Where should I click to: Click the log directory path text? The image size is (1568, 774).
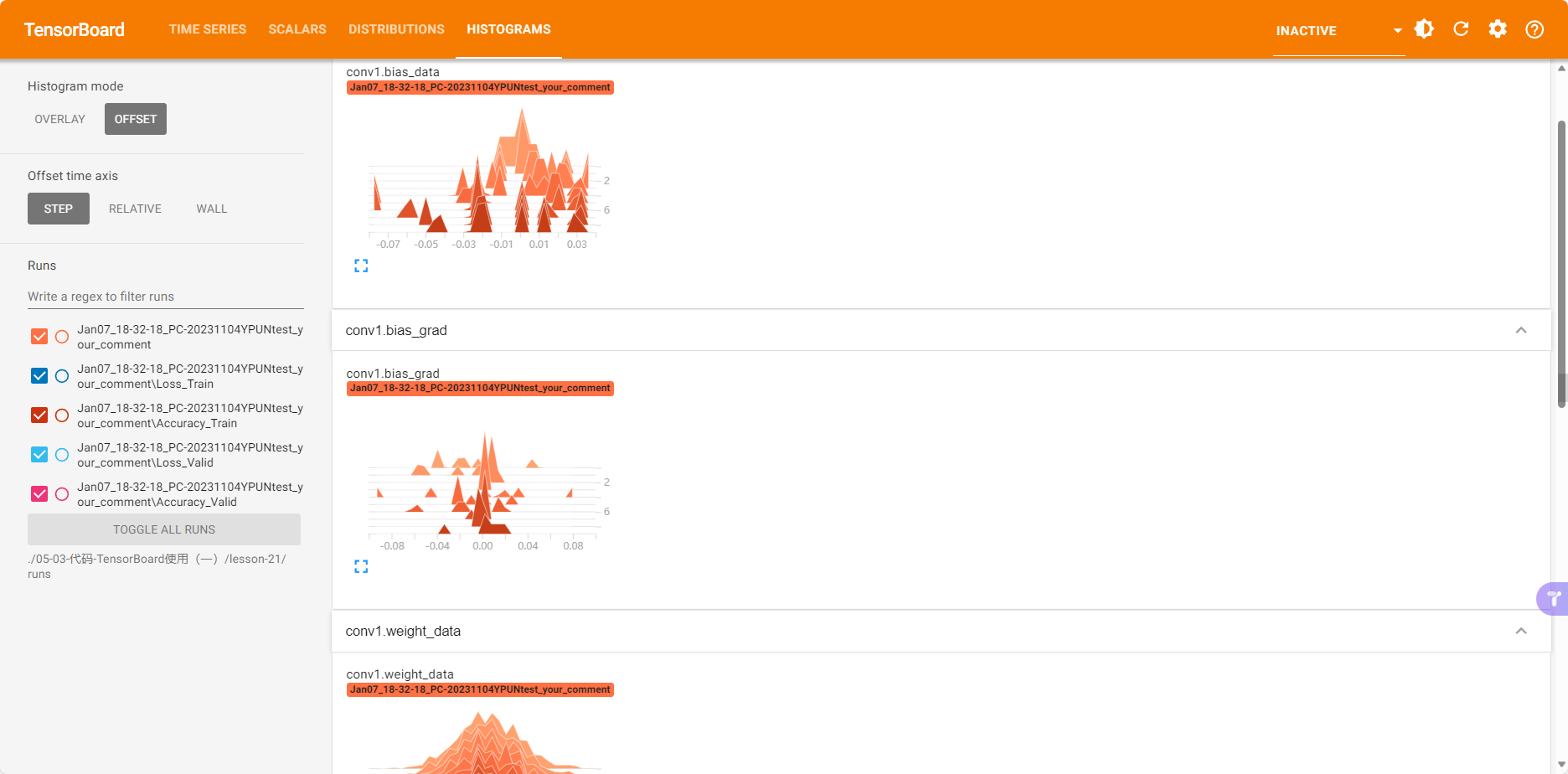click(x=157, y=566)
